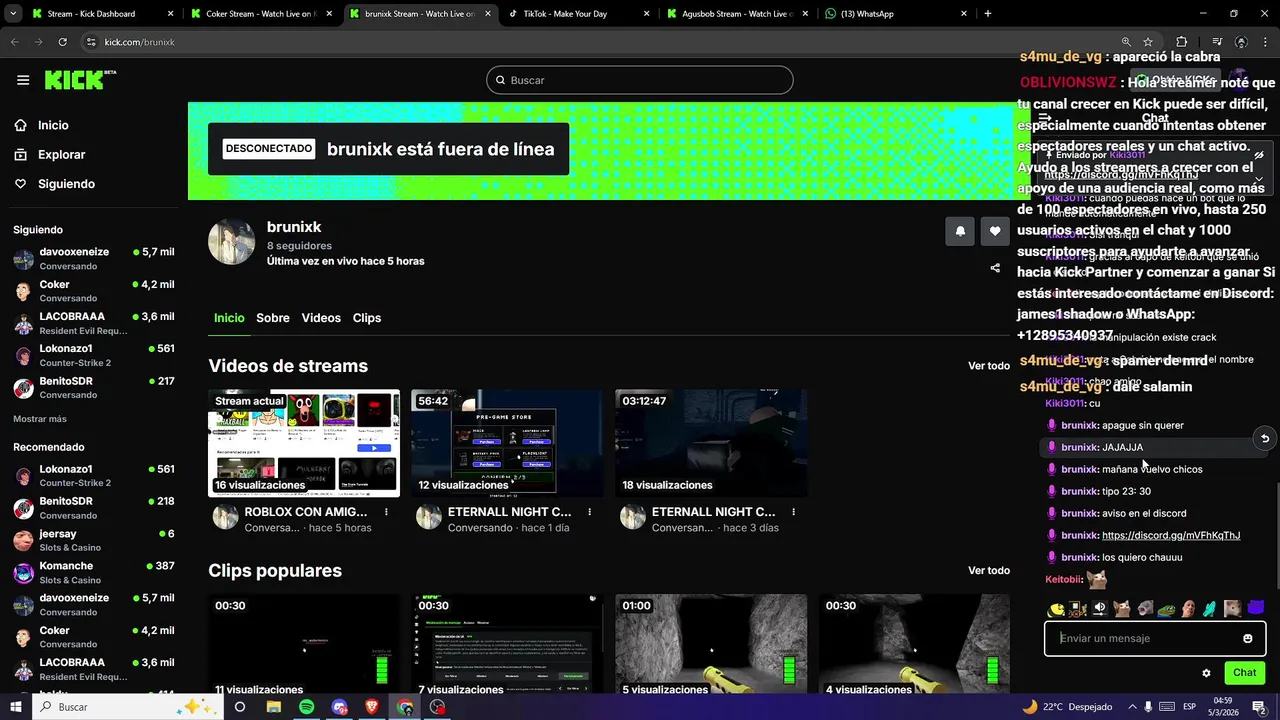
Task: Click the green Chat send button
Action: coord(1245,673)
